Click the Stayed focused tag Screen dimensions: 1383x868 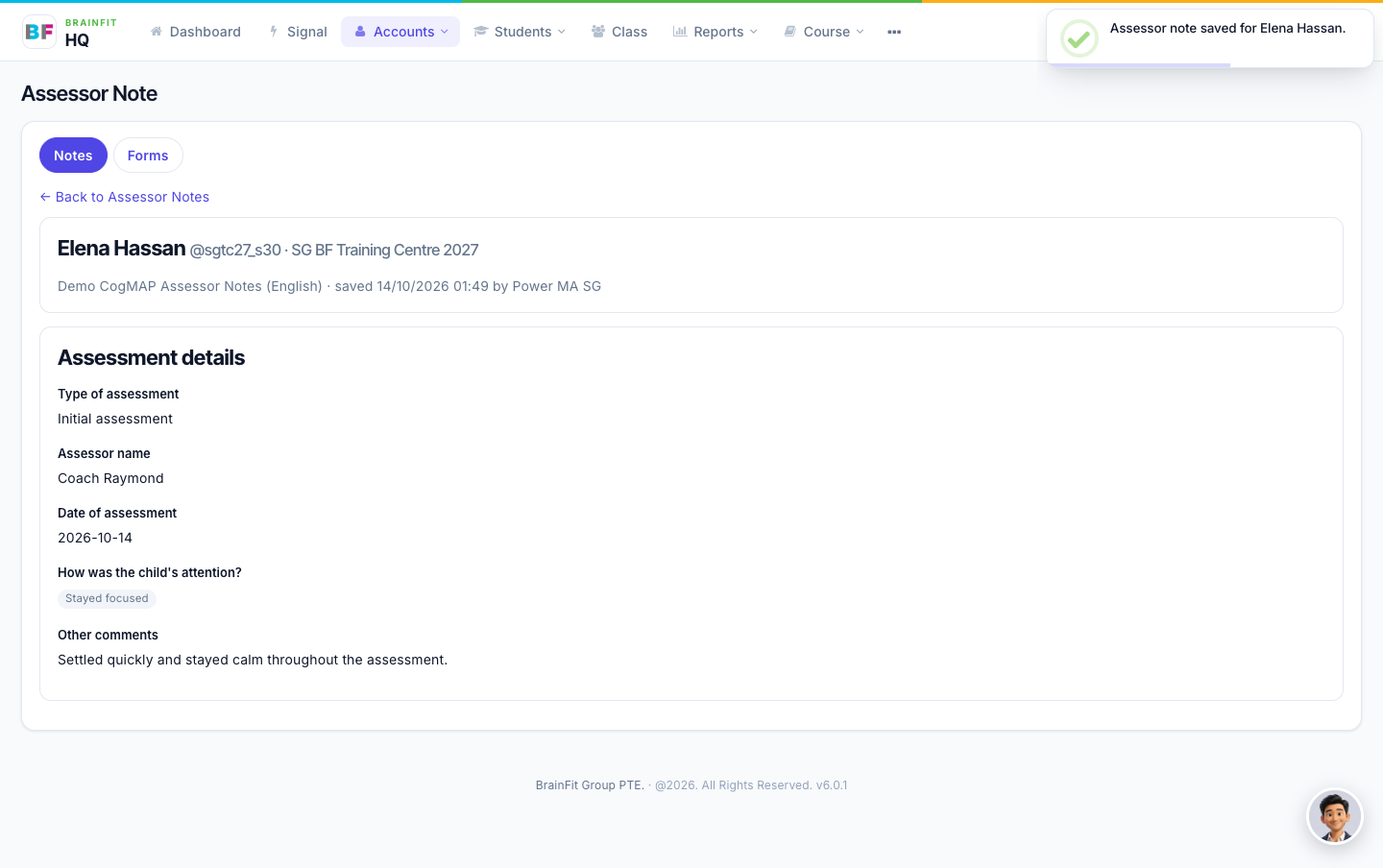click(107, 598)
